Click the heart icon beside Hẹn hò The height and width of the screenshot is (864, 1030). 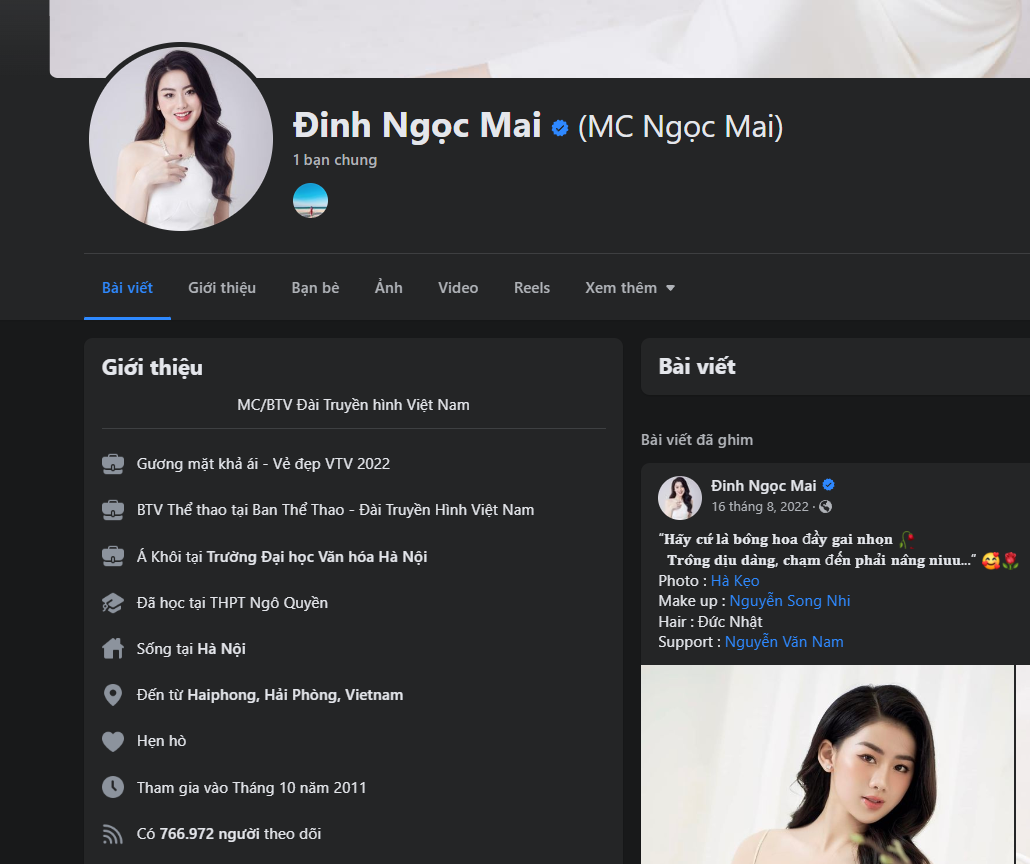click(x=113, y=741)
